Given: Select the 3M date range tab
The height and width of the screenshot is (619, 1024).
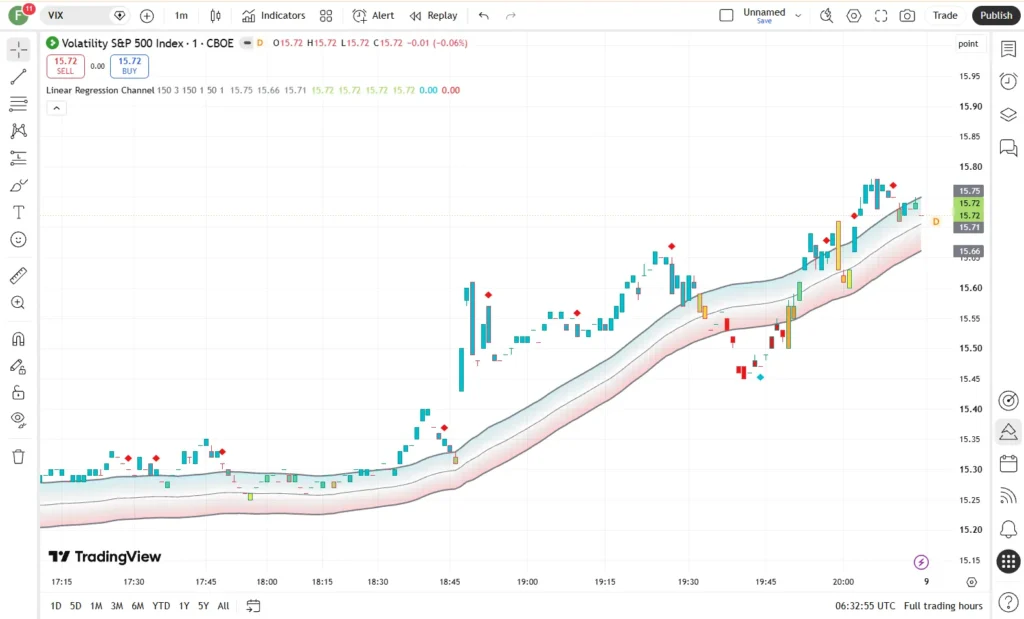Looking at the screenshot, I should point(117,606).
